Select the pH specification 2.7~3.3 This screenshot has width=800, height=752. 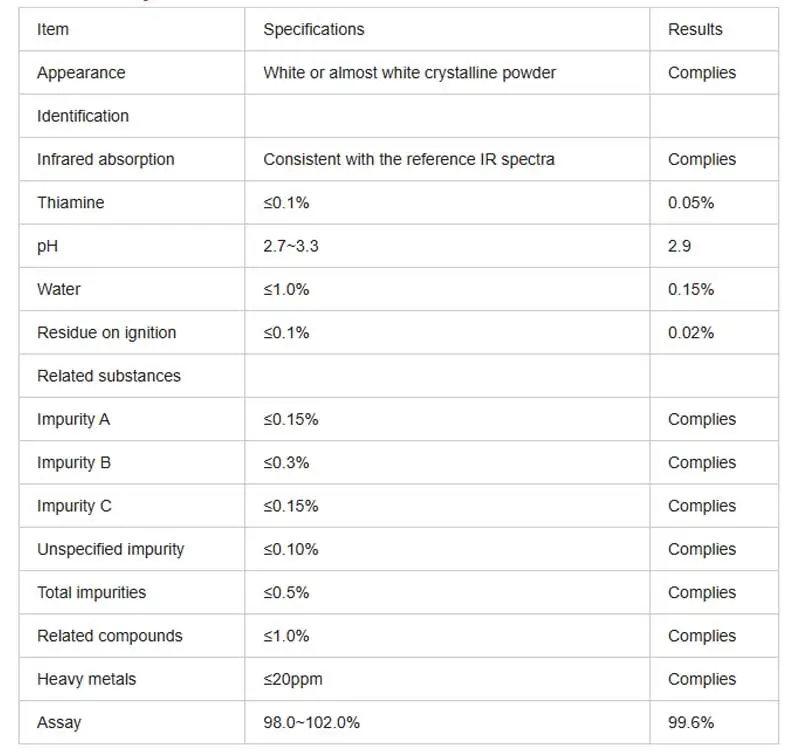pos(291,246)
